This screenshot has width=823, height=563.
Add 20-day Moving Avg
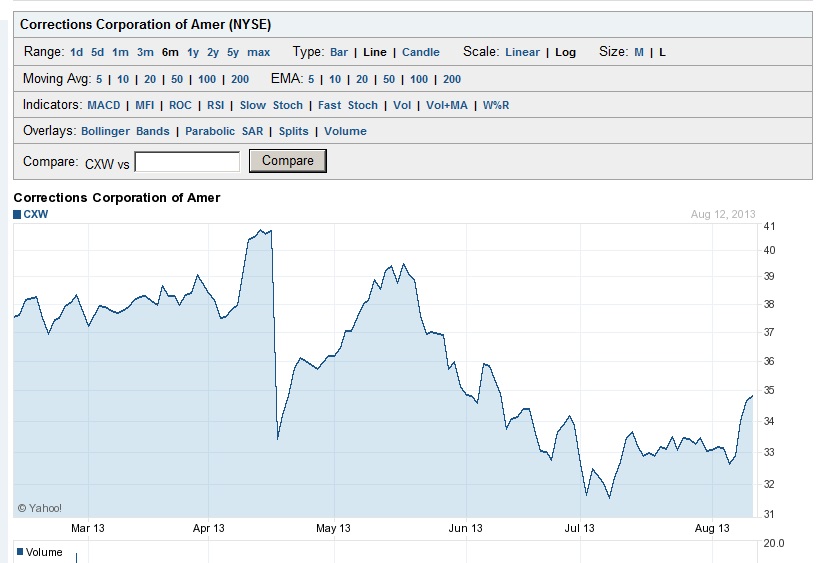pos(150,79)
